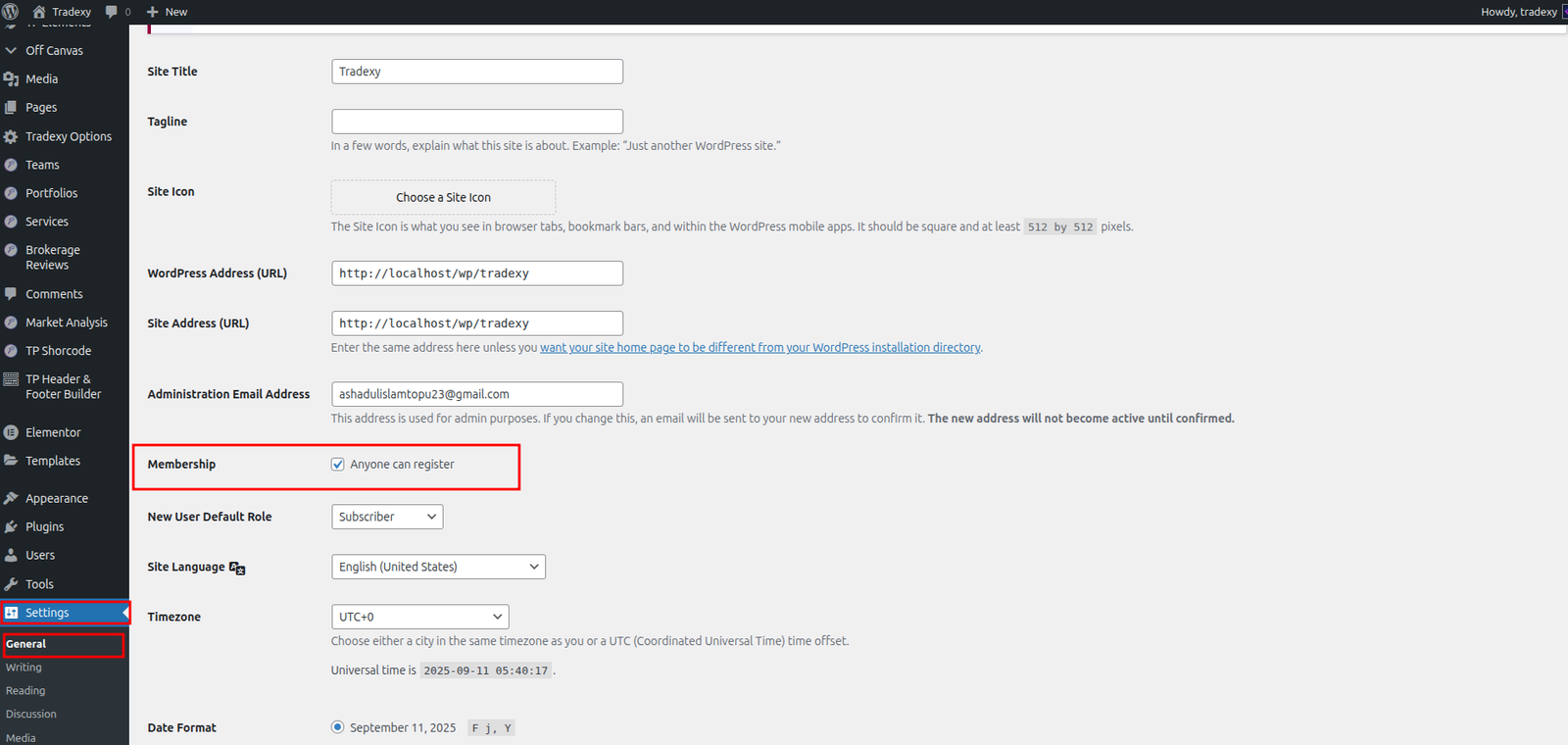The height and width of the screenshot is (745, 1568).
Task: Open the New User Default Role dropdown
Action: [x=387, y=517]
